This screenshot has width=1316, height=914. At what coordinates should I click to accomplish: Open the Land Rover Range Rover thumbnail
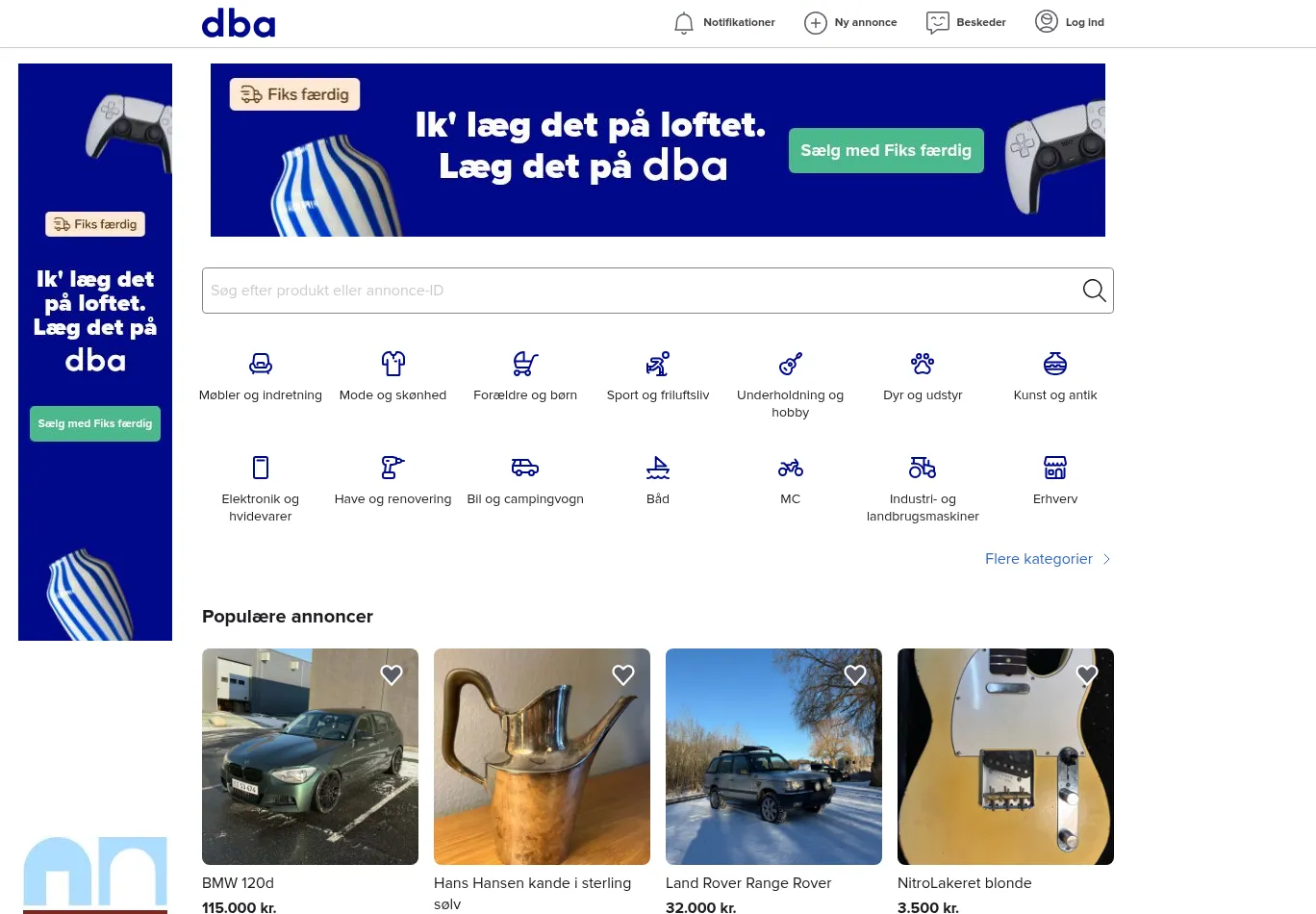[773, 756]
